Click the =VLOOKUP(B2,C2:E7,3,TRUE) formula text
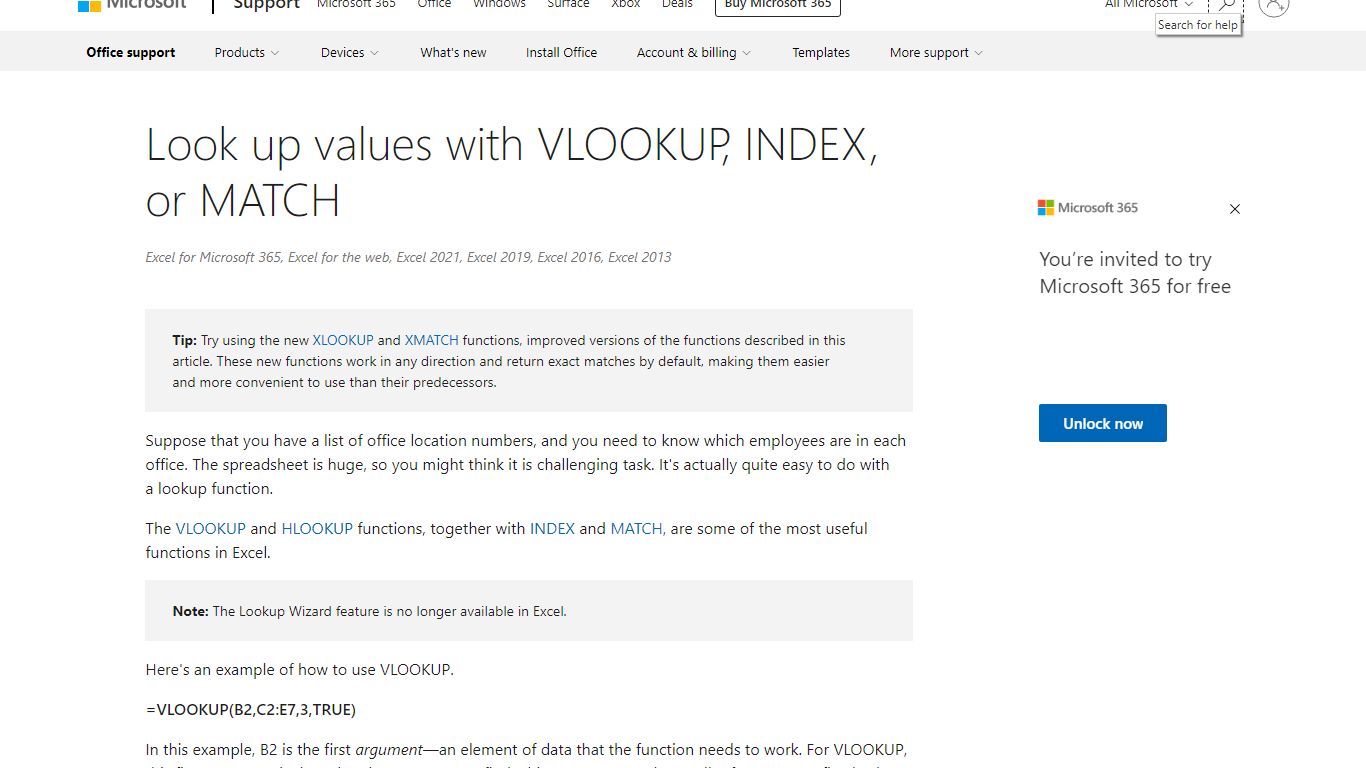 [x=251, y=709]
